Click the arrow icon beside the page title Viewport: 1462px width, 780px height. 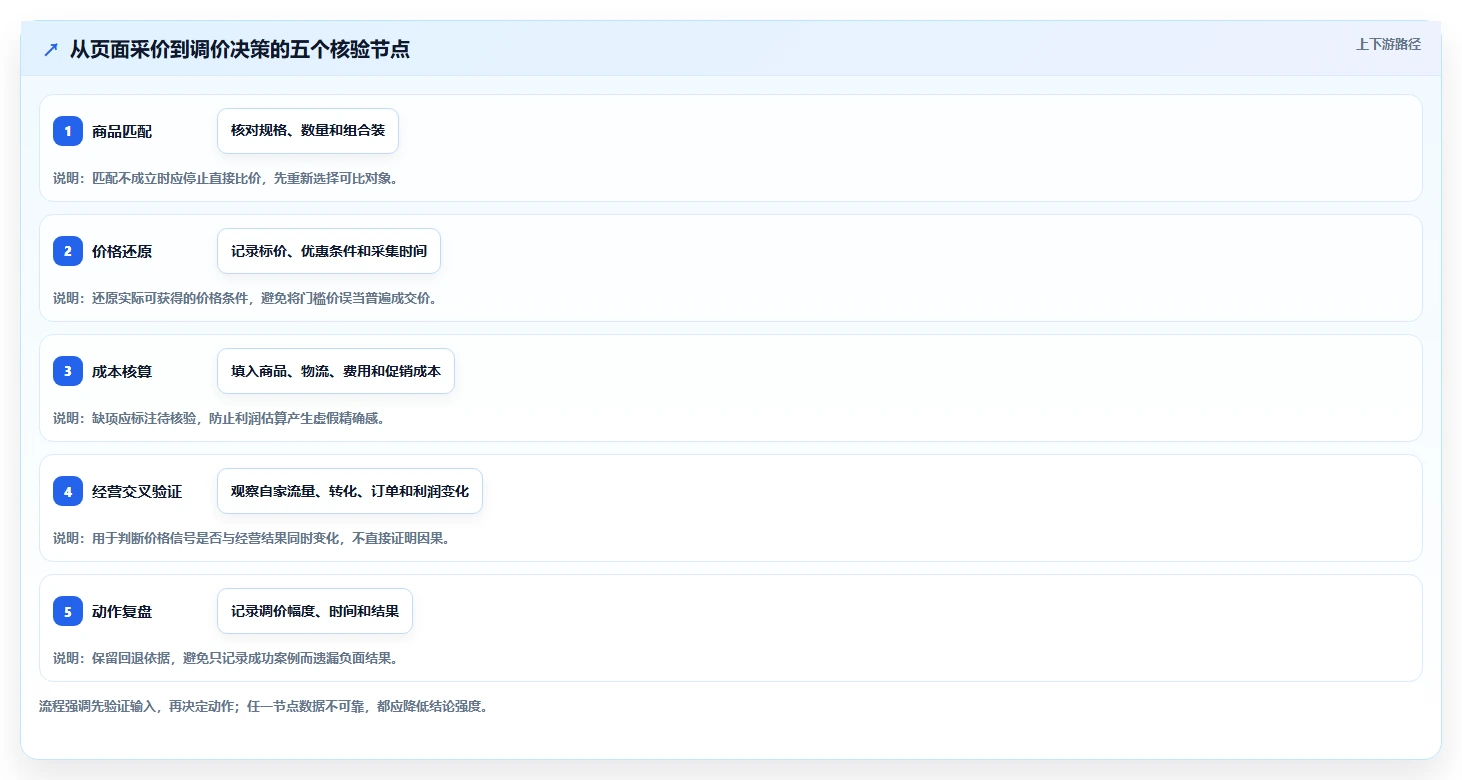pyautogui.click(x=51, y=49)
